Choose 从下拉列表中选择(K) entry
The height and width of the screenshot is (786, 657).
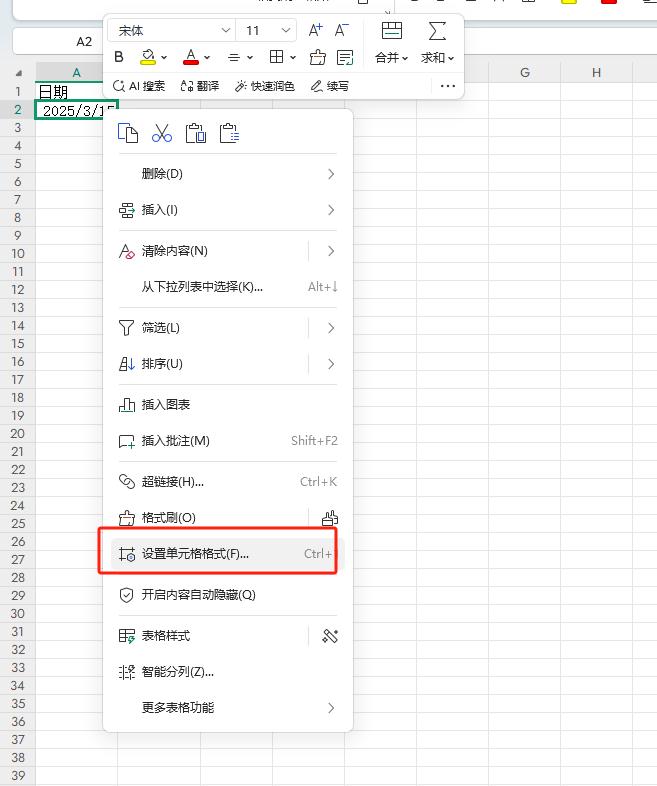click(228, 287)
